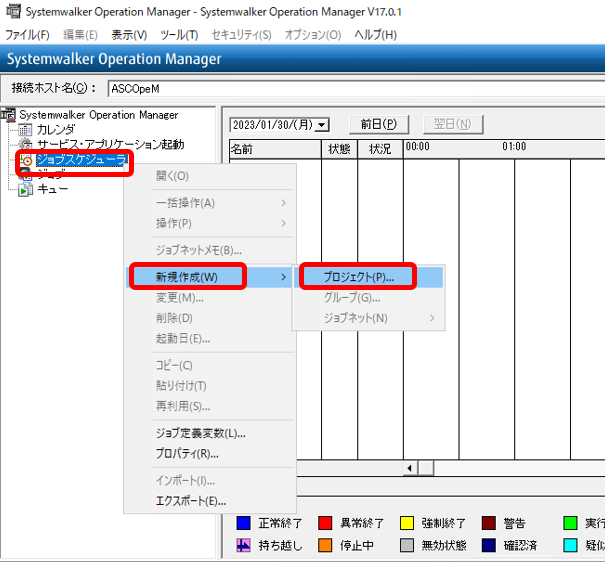
Task: Click the 状況 column header
Action: point(380,149)
